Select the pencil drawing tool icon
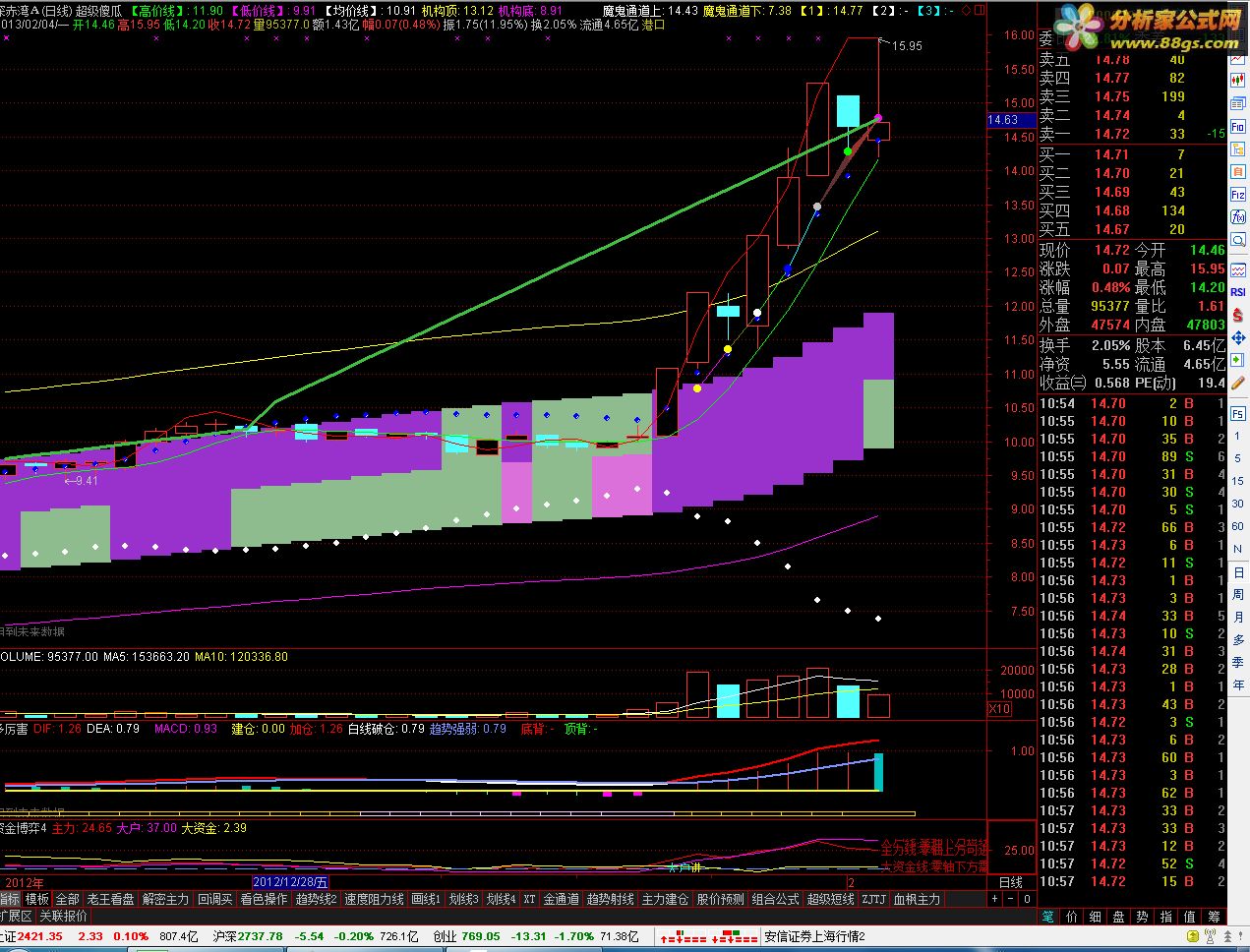 point(1238,383)
